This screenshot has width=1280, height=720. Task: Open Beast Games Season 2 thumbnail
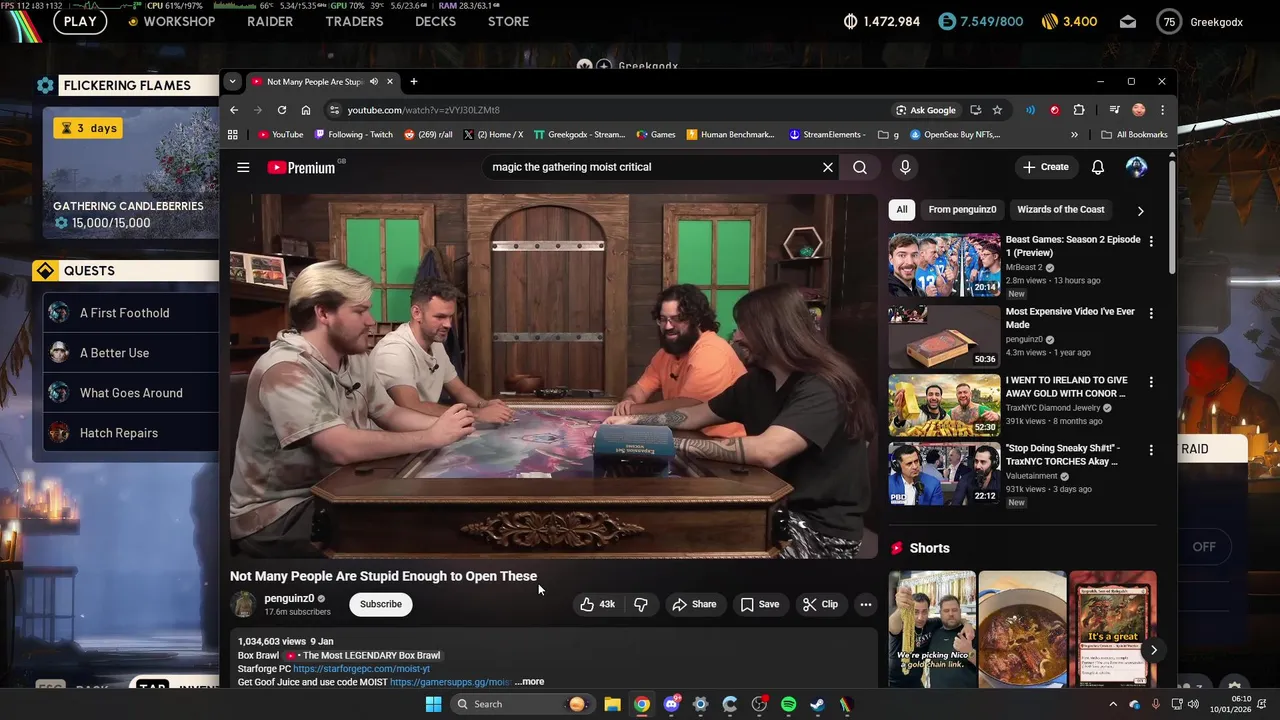point(944,265)
